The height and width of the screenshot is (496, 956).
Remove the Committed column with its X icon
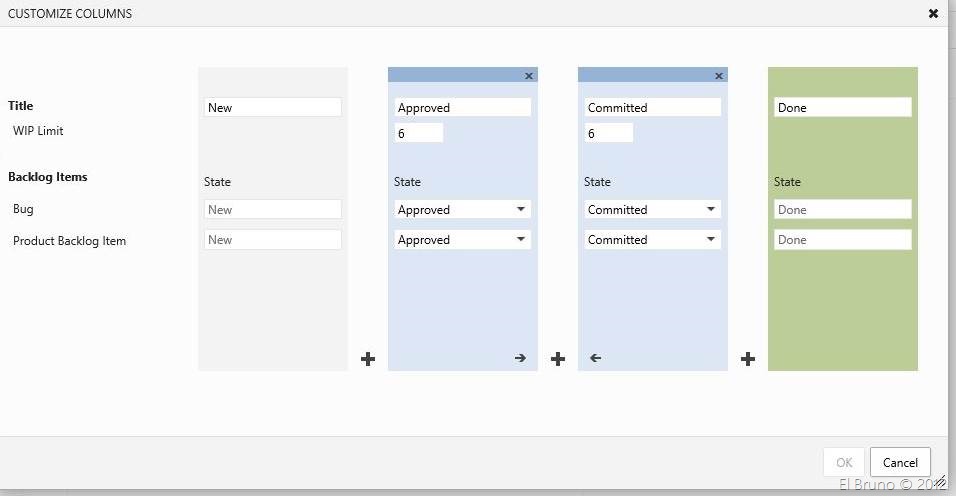(718, 76)
